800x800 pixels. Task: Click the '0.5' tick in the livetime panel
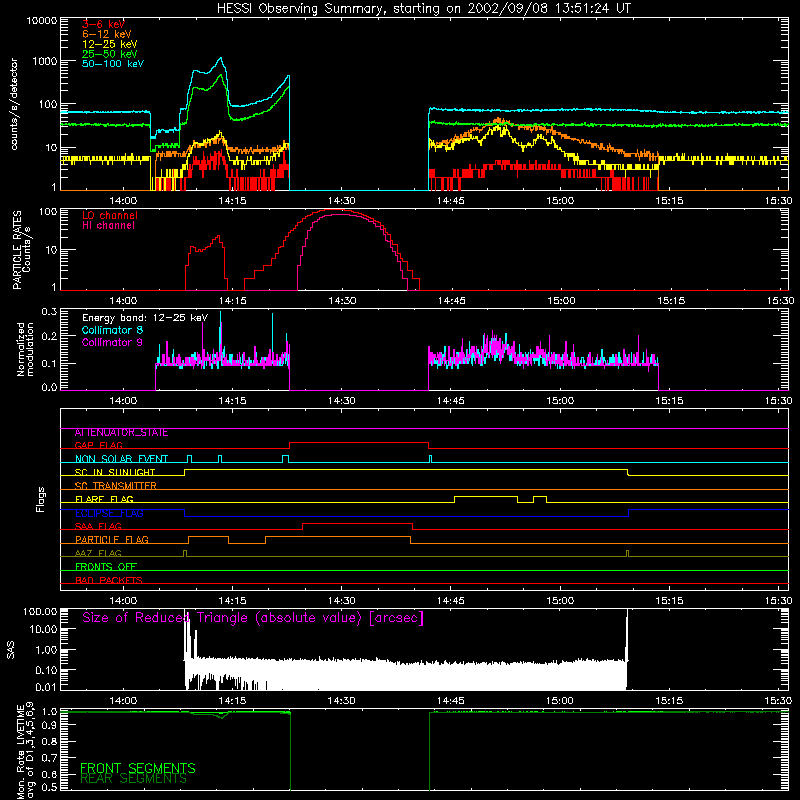click(49, 787)
